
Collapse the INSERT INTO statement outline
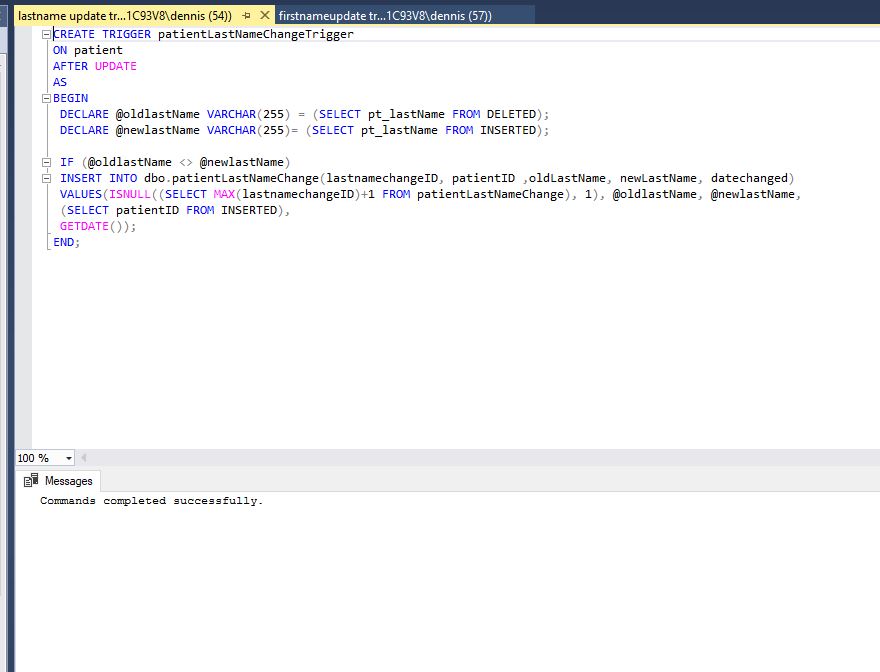[46, 179]
